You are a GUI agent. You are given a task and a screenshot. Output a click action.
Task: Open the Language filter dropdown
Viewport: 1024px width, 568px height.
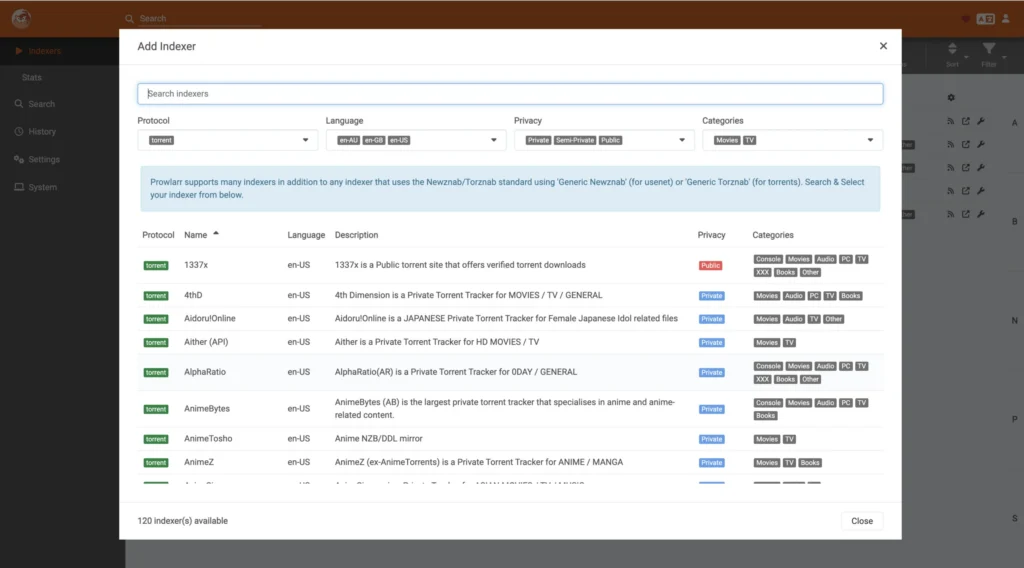[x=416, y=140]
